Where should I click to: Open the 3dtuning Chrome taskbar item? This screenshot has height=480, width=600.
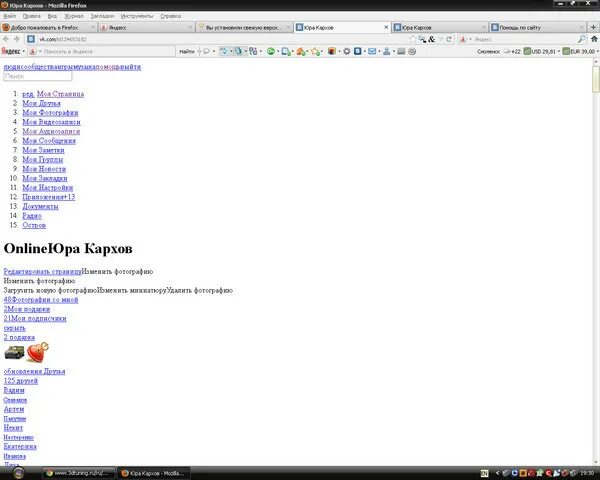78,473
